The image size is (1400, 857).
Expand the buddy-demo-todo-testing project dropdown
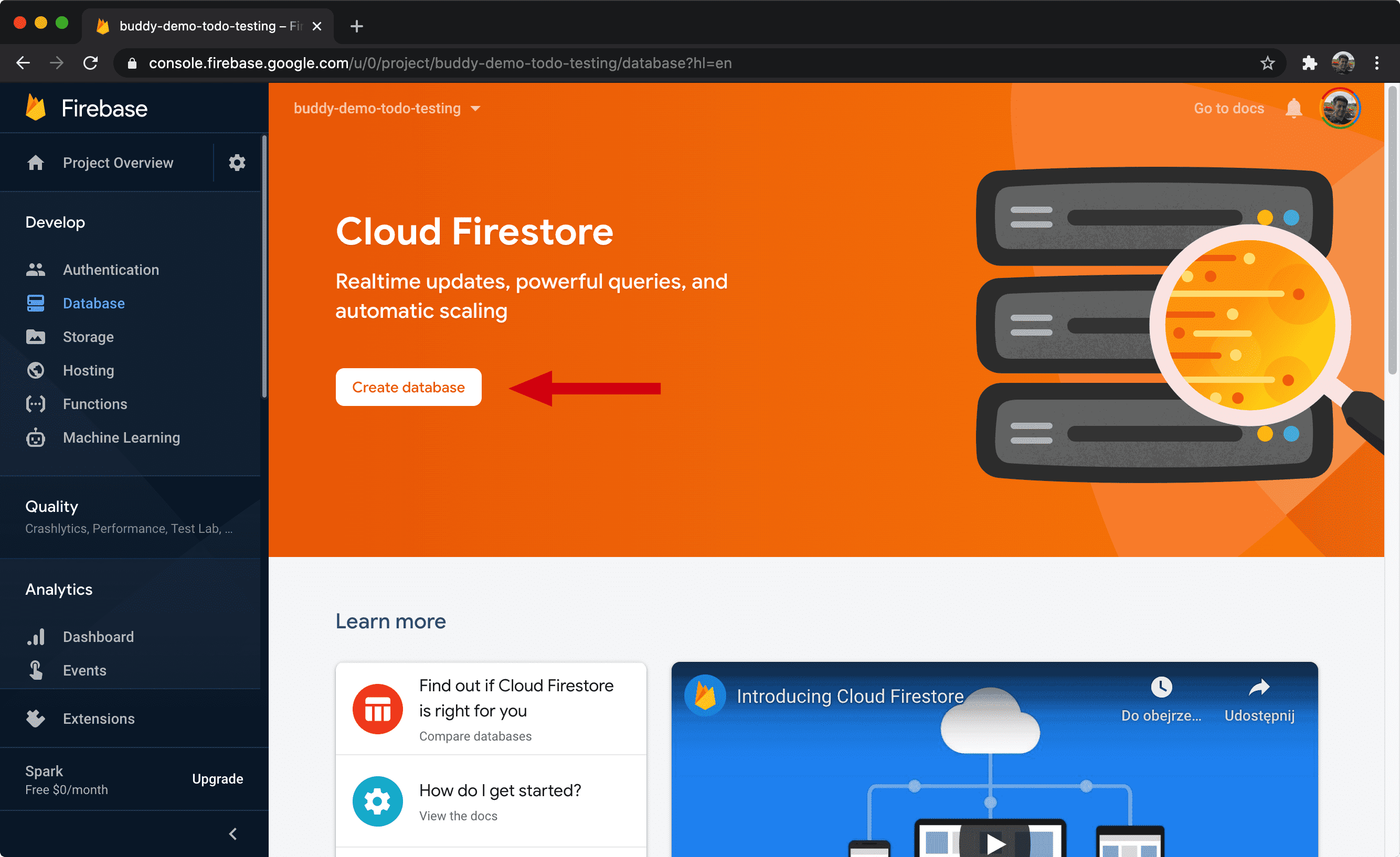477,109
